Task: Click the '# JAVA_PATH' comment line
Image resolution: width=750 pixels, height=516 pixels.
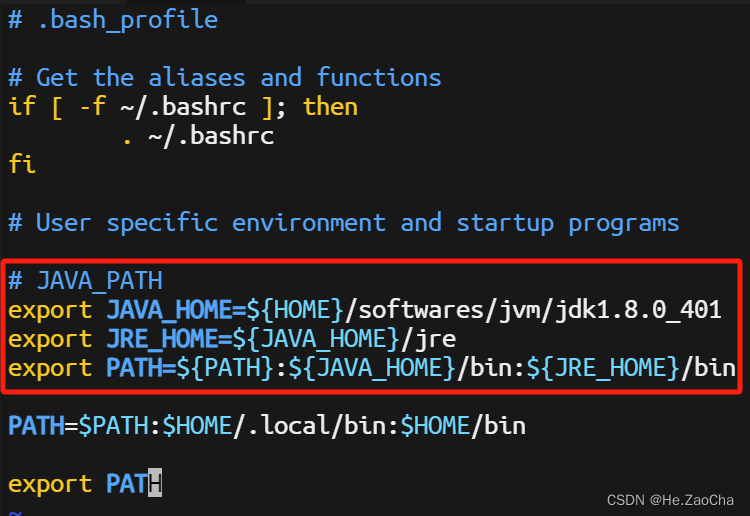Action: point(86,281)
